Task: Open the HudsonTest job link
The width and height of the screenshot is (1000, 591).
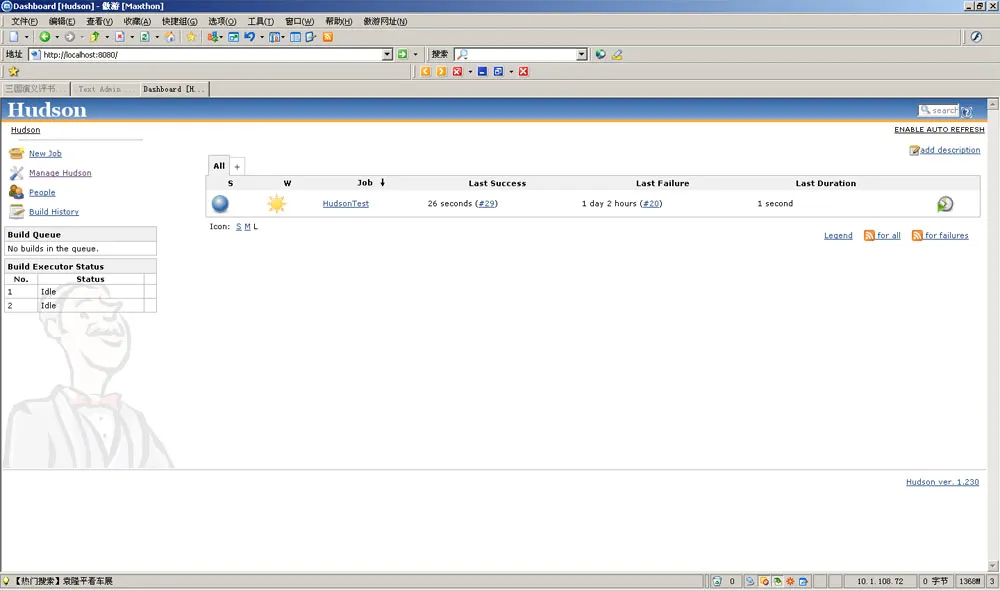Action: click(x=345, y=204)
